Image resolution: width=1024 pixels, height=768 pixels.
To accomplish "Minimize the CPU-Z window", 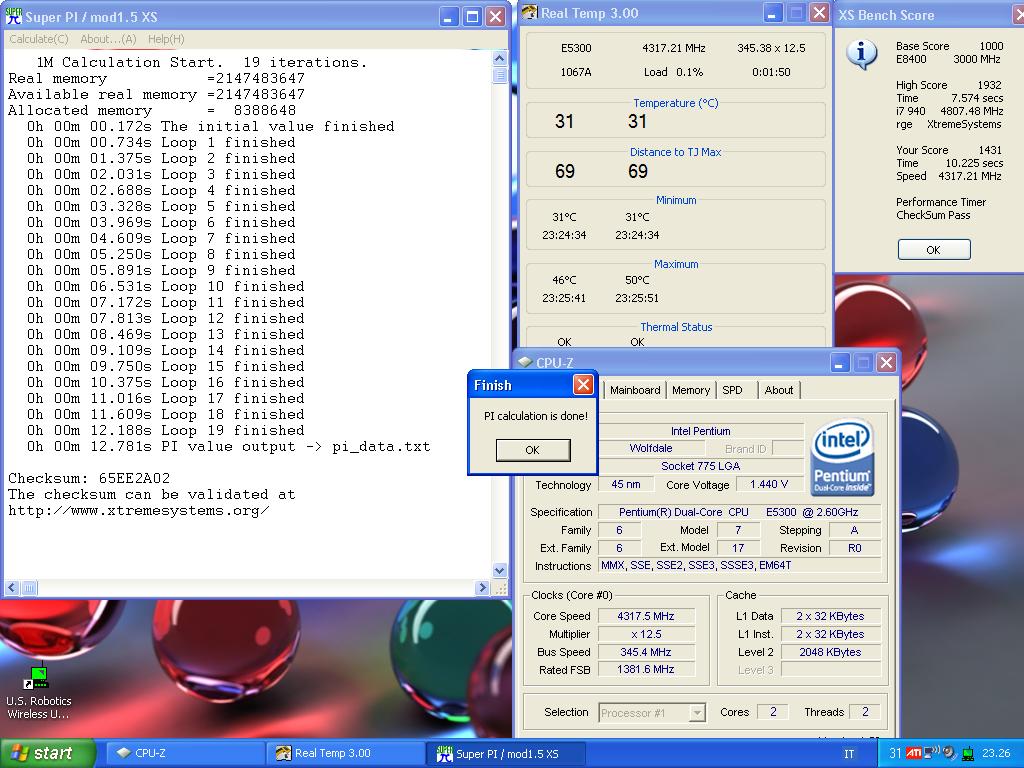I will pos(839,362).
